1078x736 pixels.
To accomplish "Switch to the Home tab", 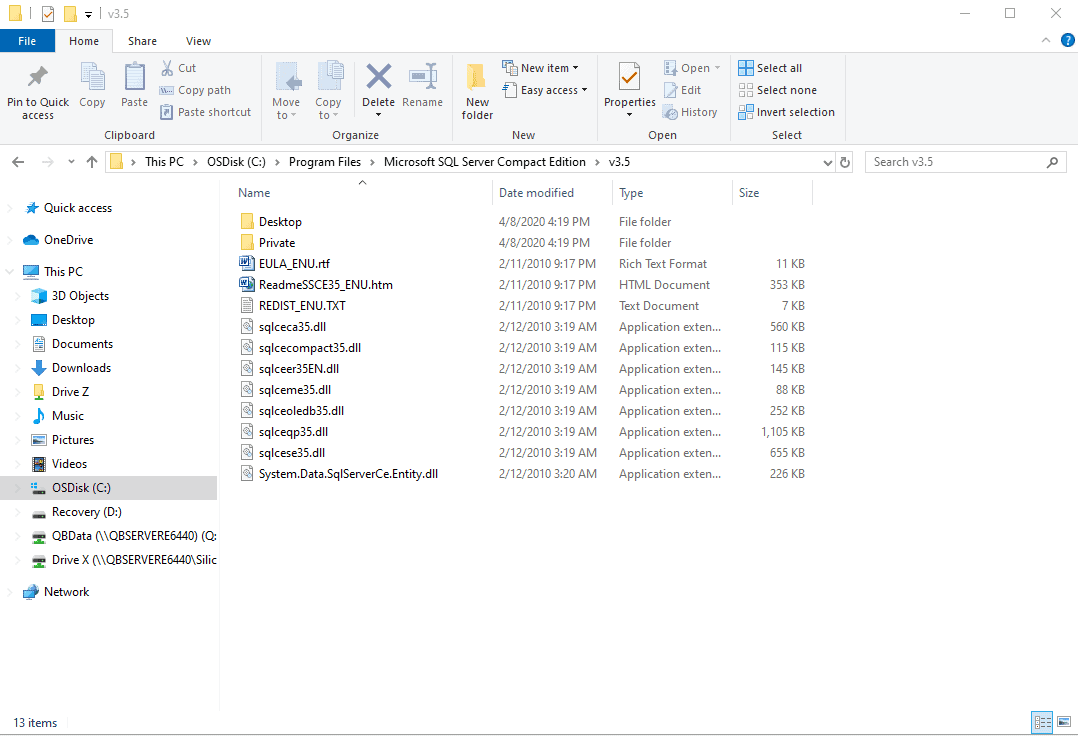I will tap(84, 41).
